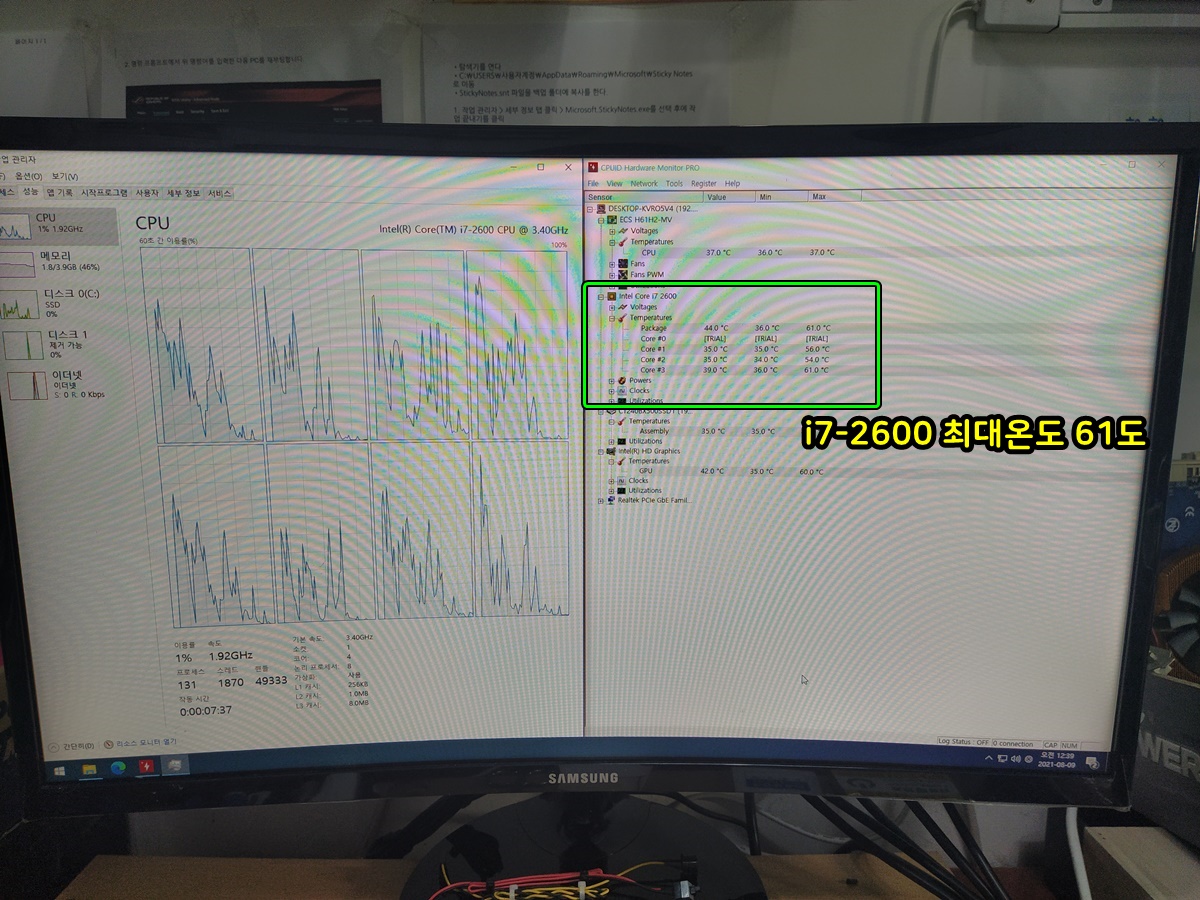The image size is (1200, 900).
Task: Click the Fans icon under ECS H61H2-MV
Action: click(x=622, y=264)
